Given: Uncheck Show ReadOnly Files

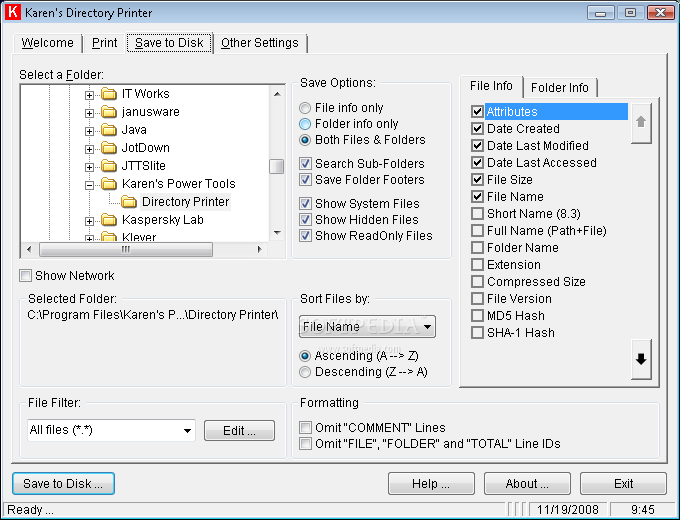Looking at the screenshot, I should [x=366, y=235].
